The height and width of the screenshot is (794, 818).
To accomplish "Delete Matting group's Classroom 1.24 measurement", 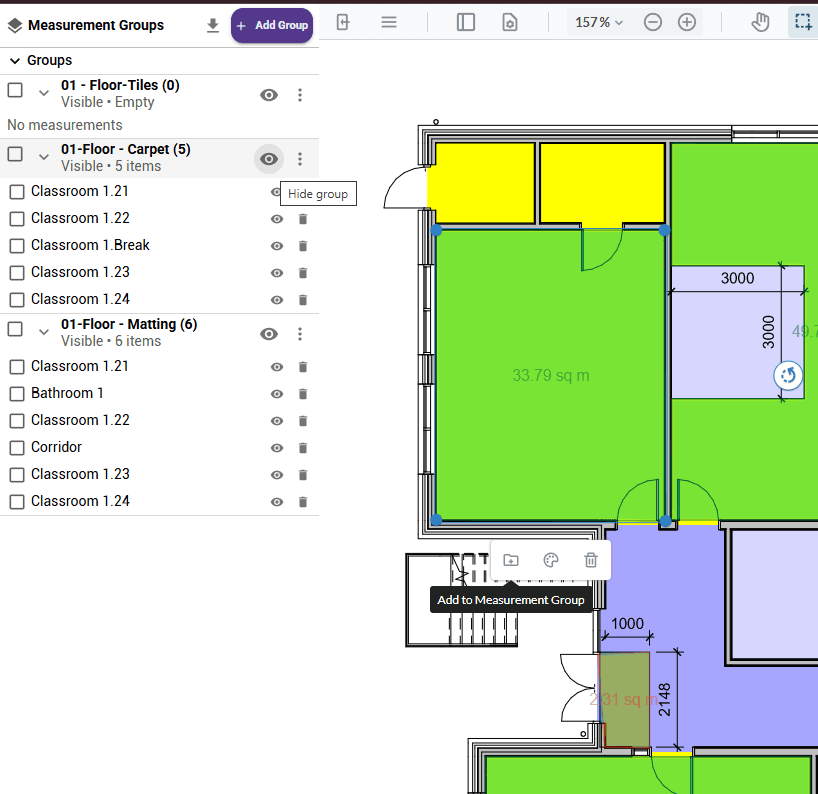I will pos(303,502).
